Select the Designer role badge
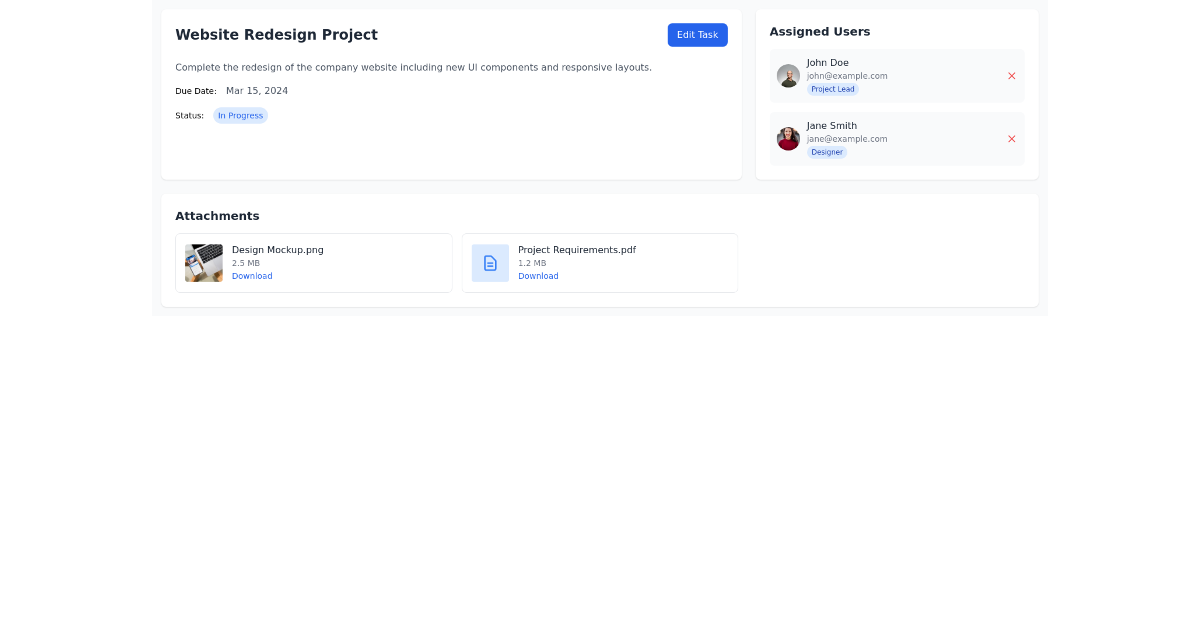Image resolution: width=1200 pixels, height=630 pixels. pos(827,152)
